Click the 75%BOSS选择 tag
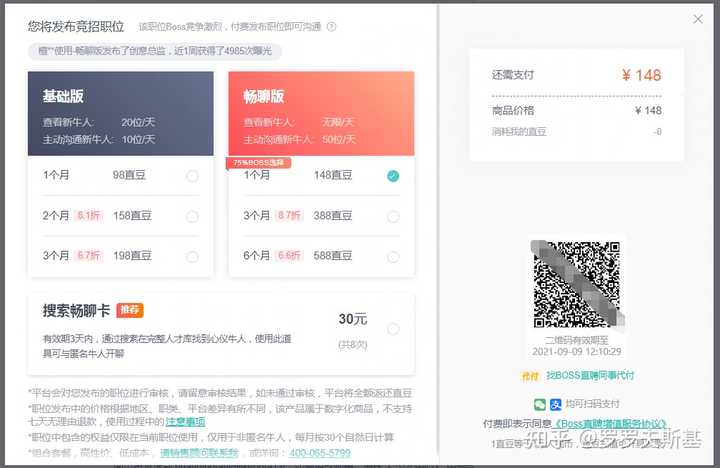 click(x=259, y=163)
